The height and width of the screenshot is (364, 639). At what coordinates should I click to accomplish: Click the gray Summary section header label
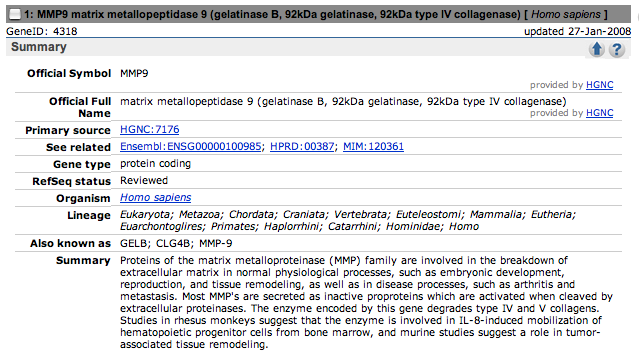tap(39, 47)
